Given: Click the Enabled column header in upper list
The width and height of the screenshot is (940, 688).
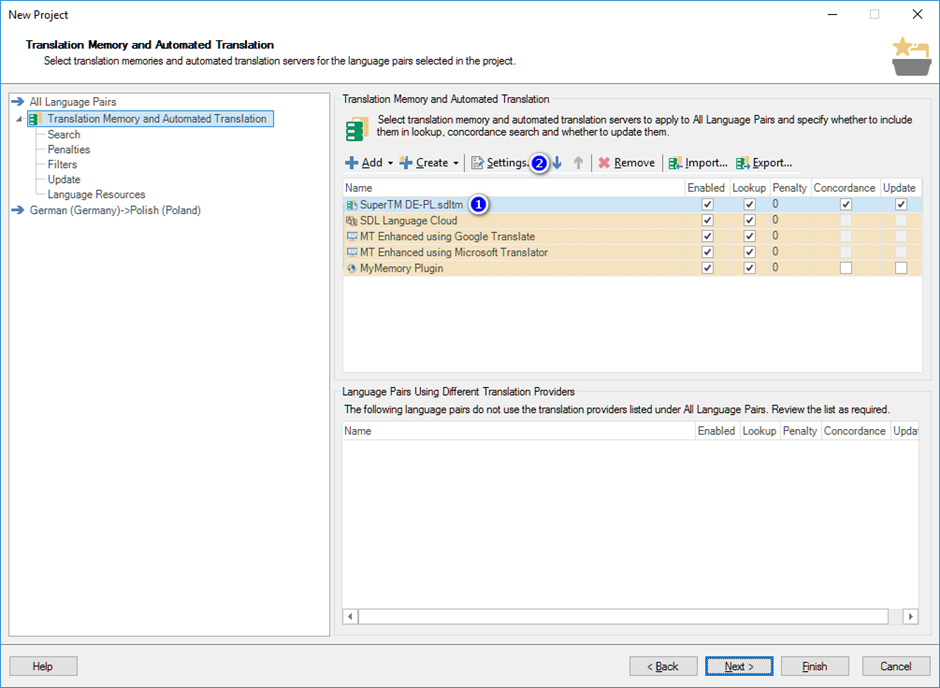Looking at the screenshot, I should (x=706, y=188).
